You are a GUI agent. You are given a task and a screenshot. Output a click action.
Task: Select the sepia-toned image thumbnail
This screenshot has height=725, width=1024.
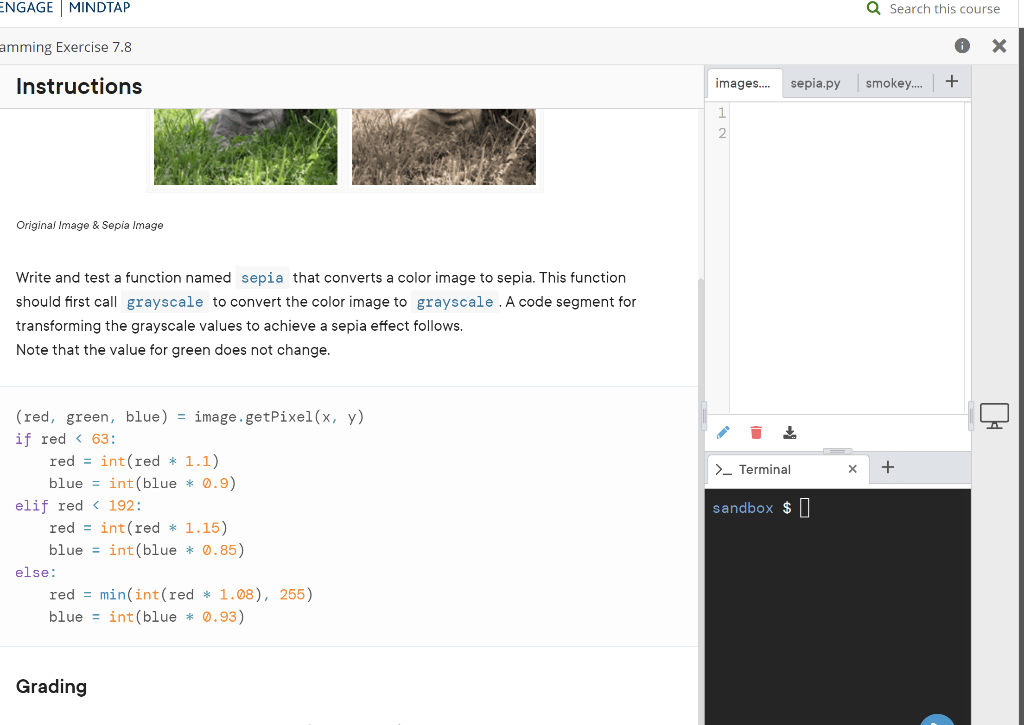(443, 145)
